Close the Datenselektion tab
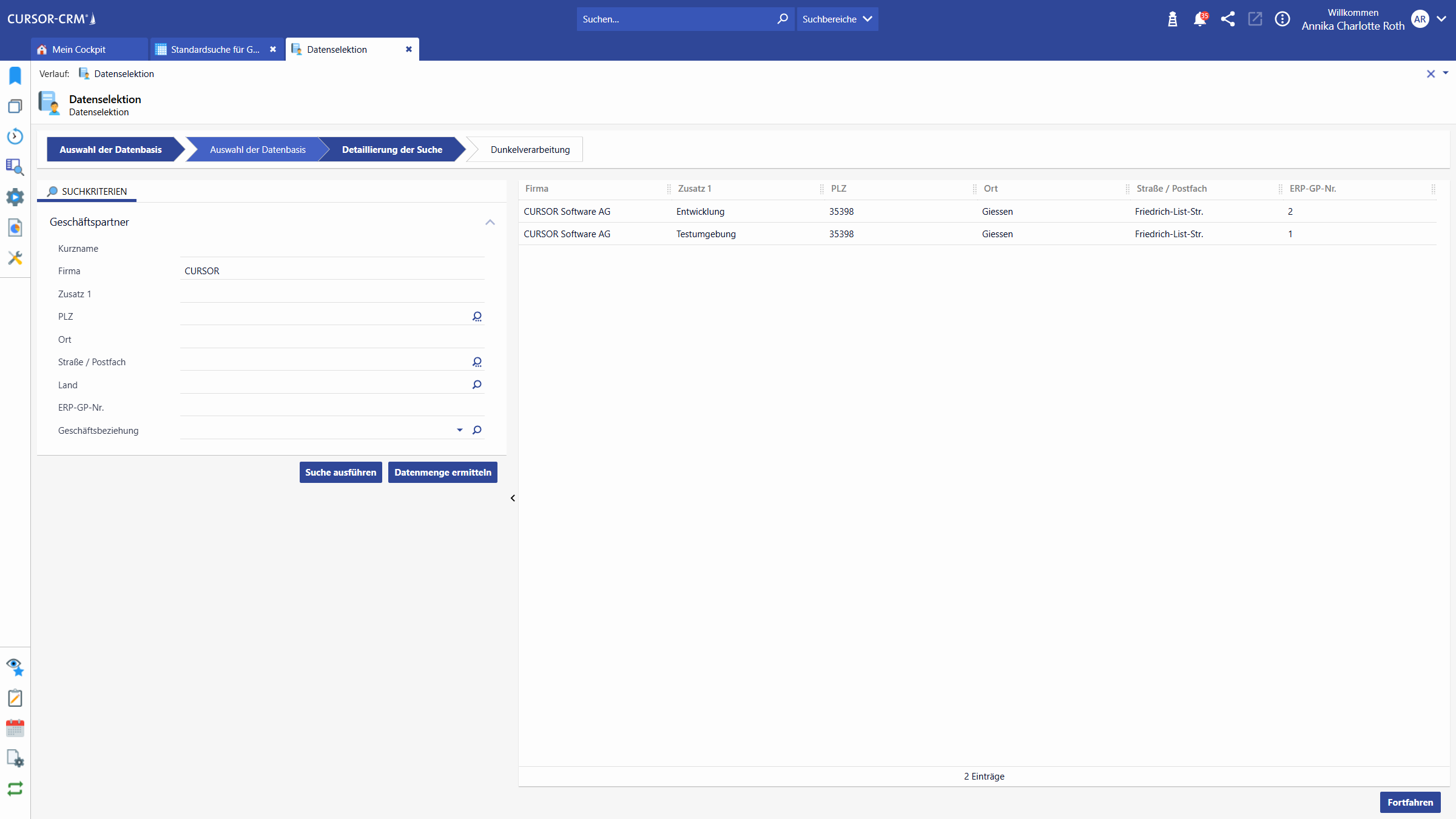The image size is (1456, 819). click(409, 49)
